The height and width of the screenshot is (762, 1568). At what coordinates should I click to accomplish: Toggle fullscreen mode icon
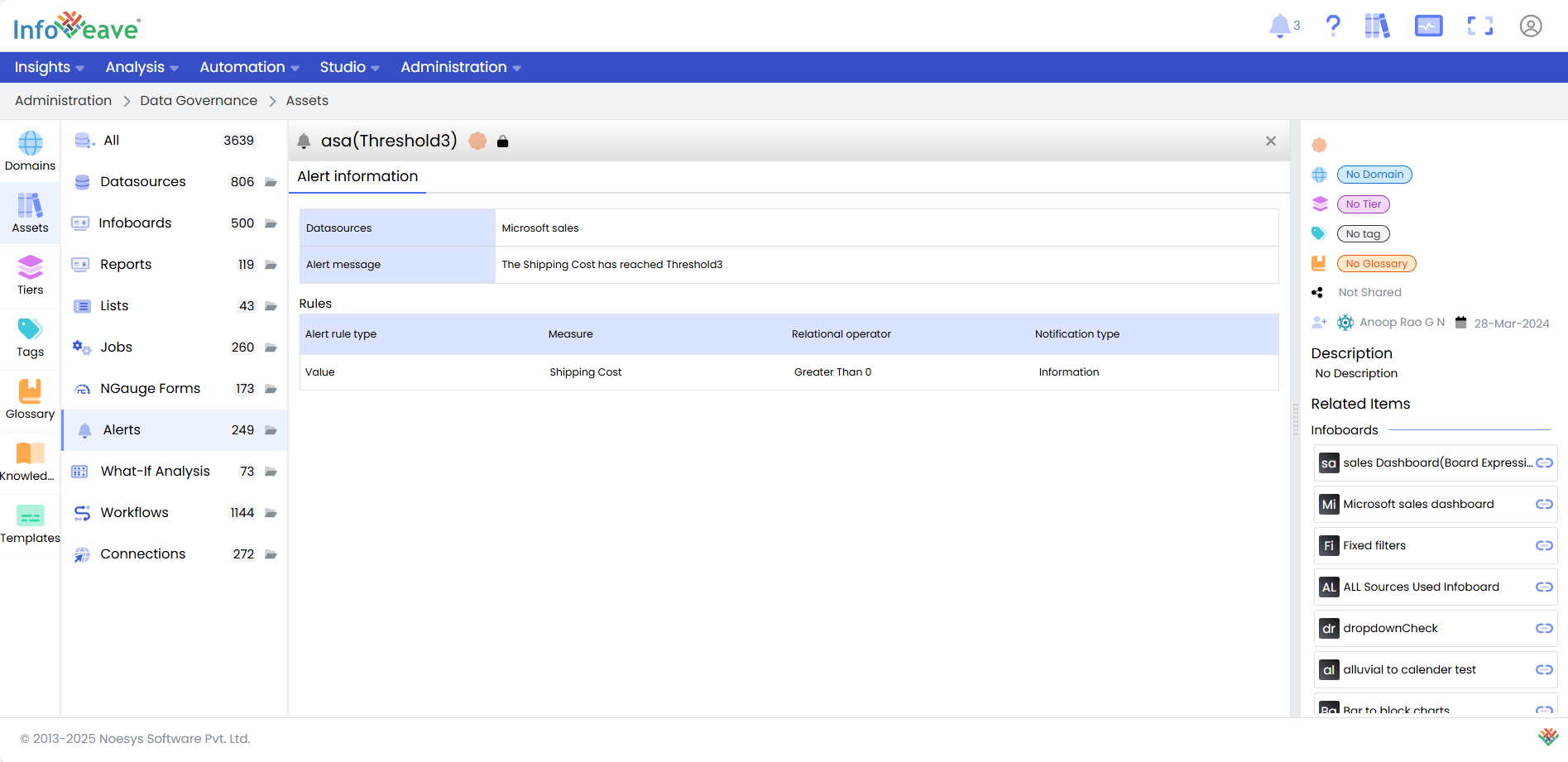point(1480,26)
